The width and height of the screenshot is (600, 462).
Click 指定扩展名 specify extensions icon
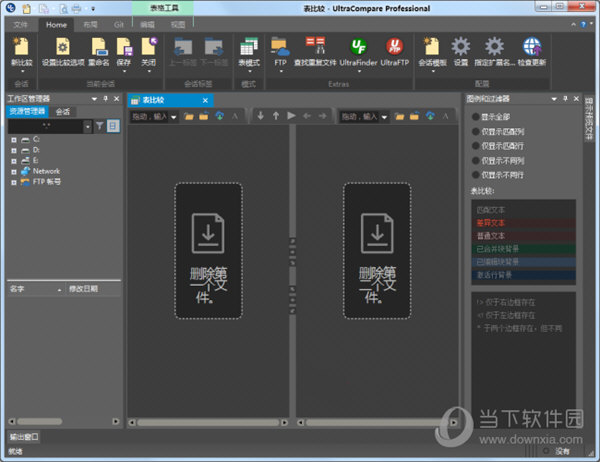pos(494,46)
